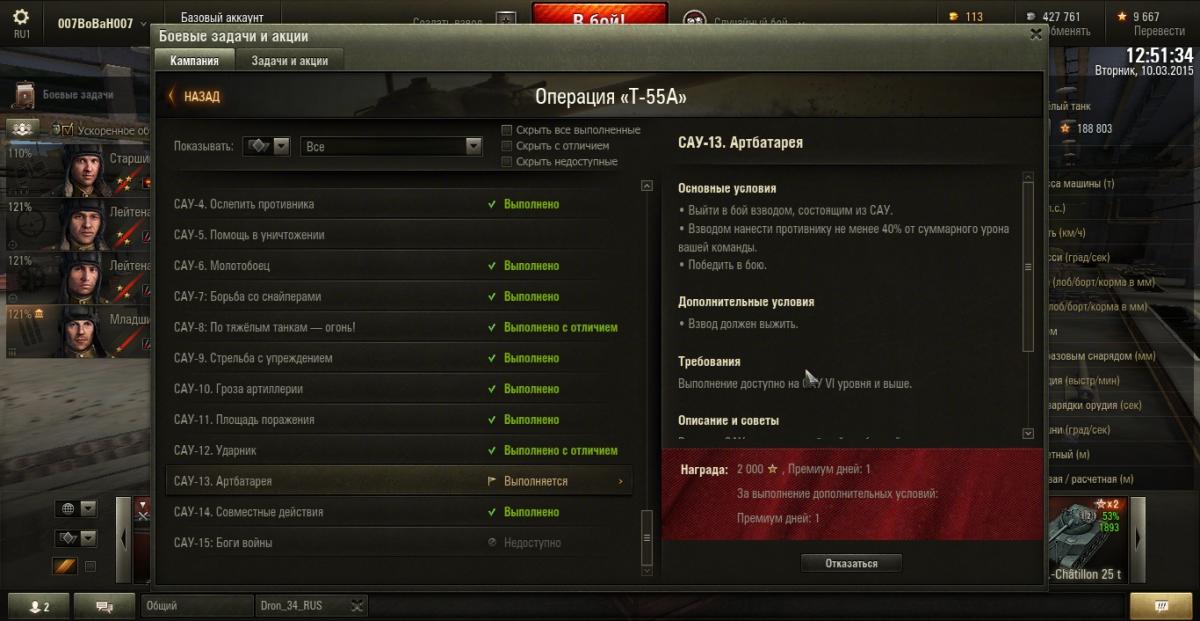The height and width of the screenshot is (621, 1200).
Task: Click the Отказаться button
Action: [x=851, y=563]
